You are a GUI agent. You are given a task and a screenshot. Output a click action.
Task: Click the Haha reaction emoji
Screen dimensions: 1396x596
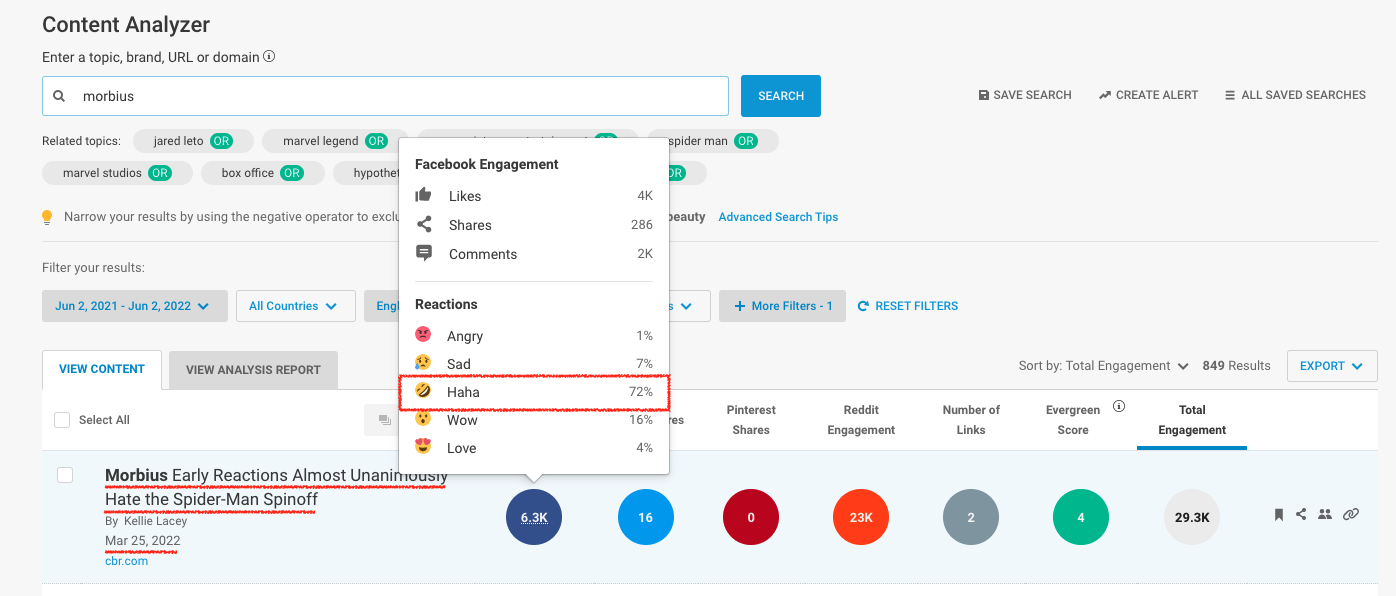tap(423, 391)
